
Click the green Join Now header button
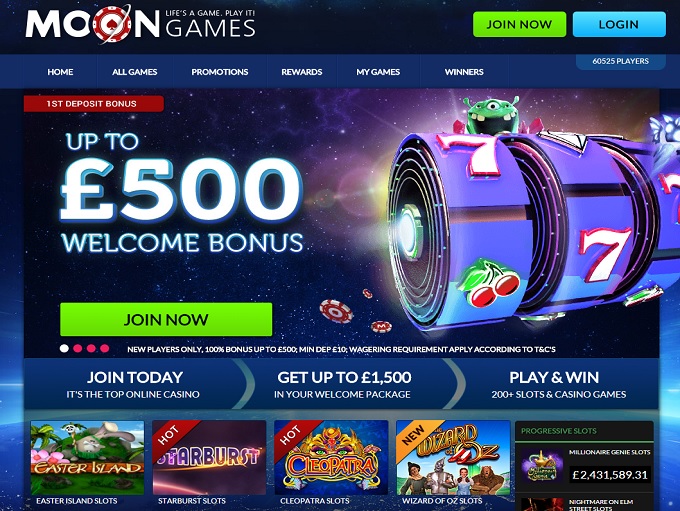(x=520, y=24)
